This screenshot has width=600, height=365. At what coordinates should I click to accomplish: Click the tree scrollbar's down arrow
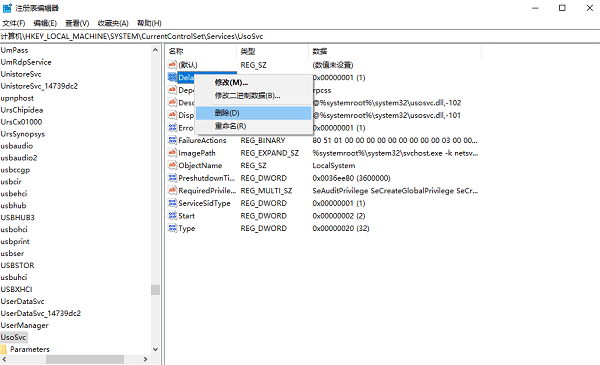[x=155, y=349]
